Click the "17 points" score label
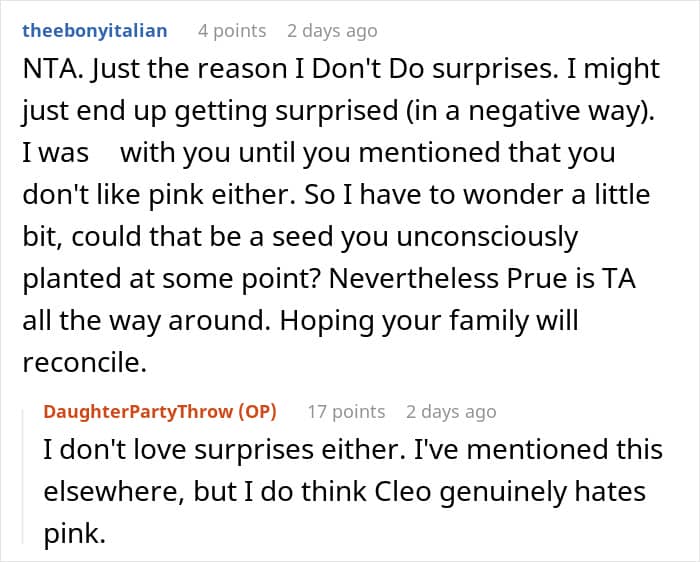Image resolution: width=700 pixels, height=562 pixels. coord(345,411)
